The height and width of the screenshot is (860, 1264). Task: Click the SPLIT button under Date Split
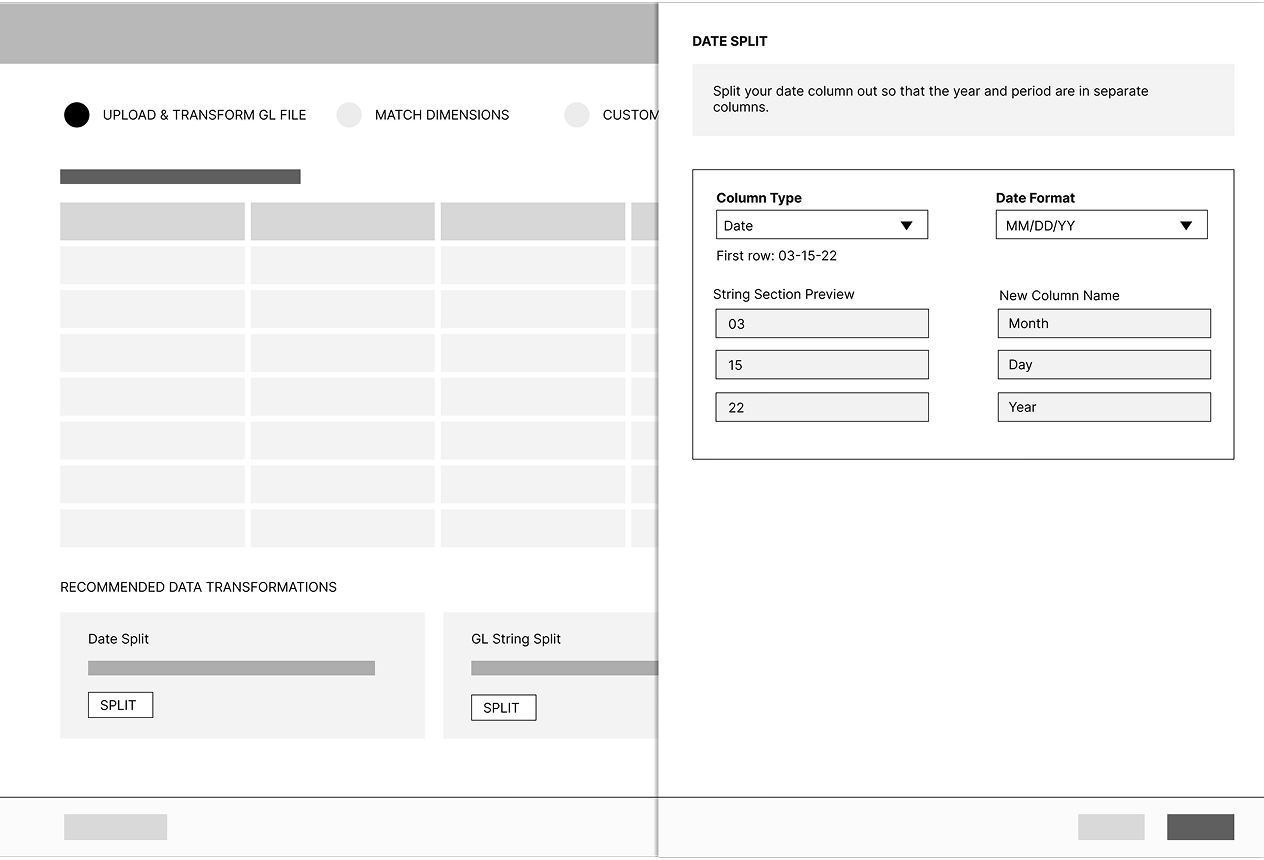[x=120, y=705]
